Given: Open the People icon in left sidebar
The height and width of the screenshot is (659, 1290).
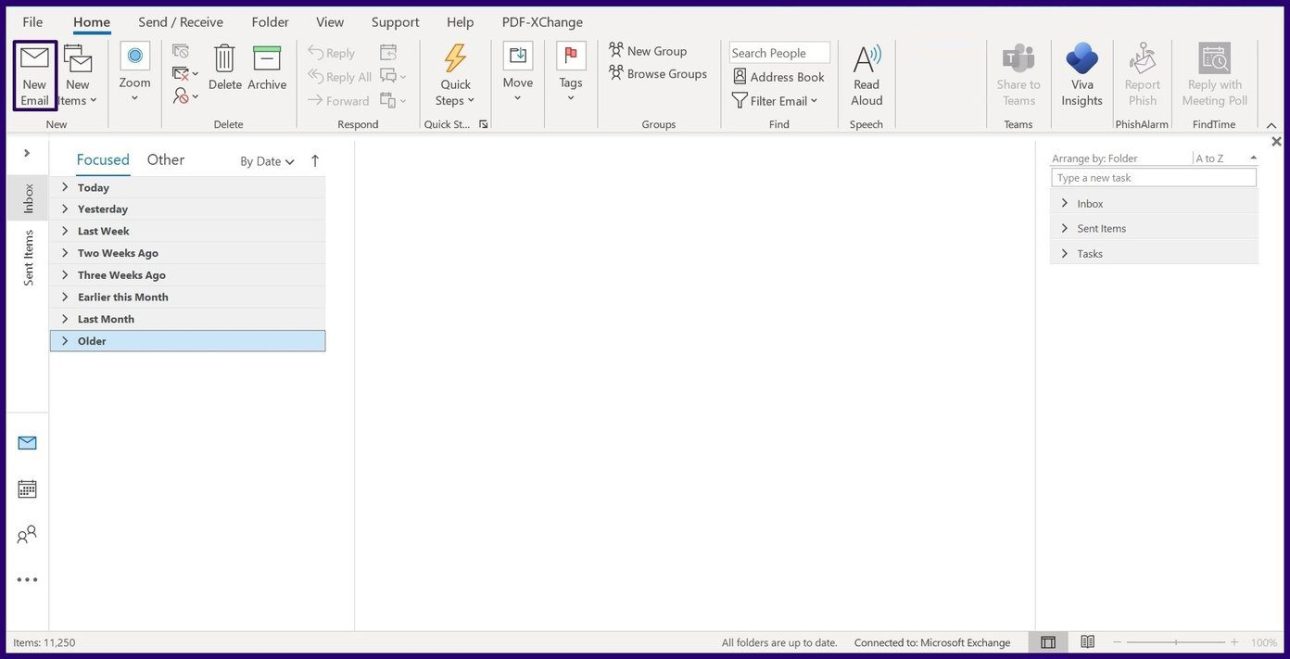Looking at the screenshot, I should click(27, 535).
